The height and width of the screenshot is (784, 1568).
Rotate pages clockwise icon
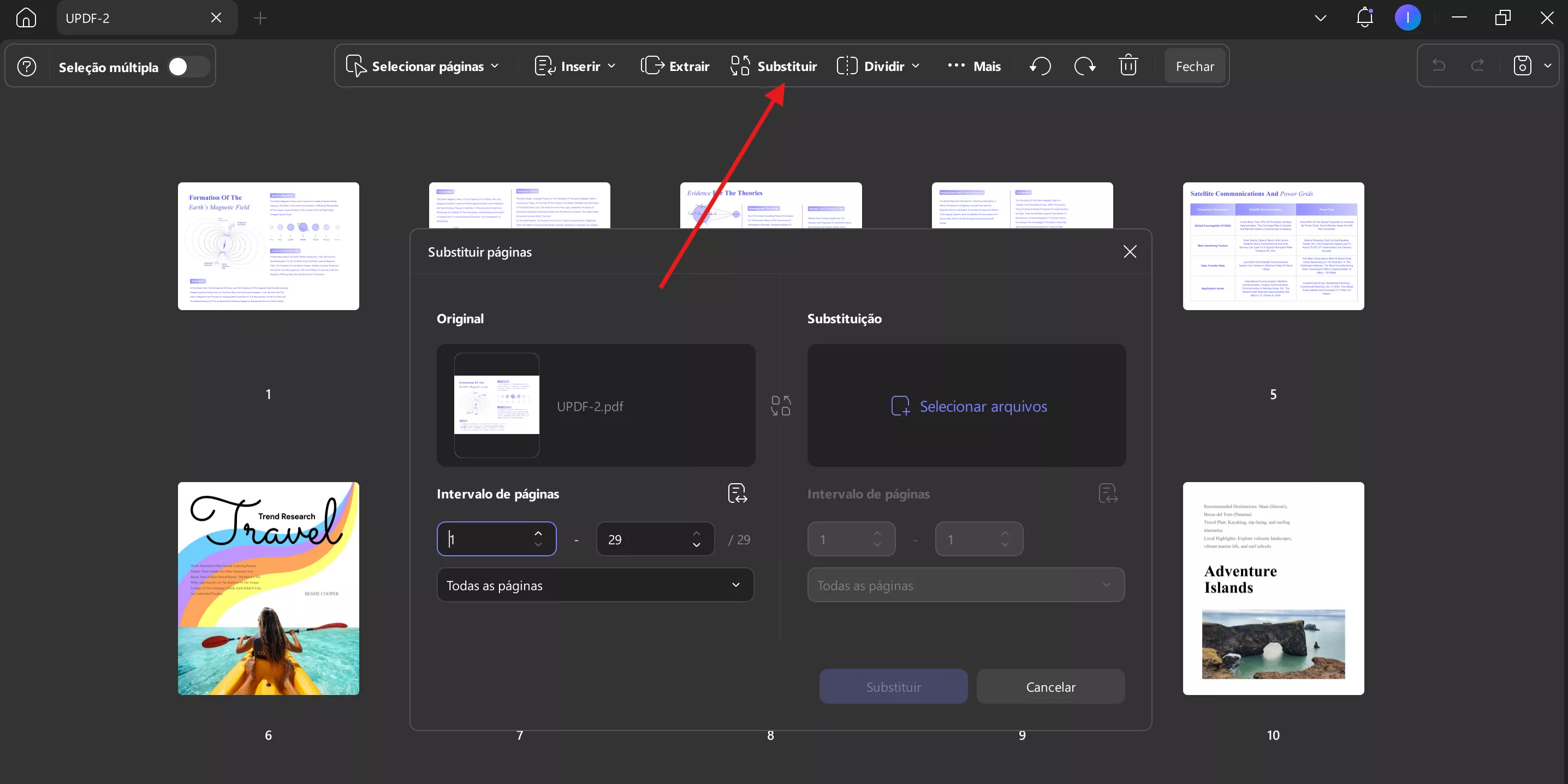coord(1084,66)
